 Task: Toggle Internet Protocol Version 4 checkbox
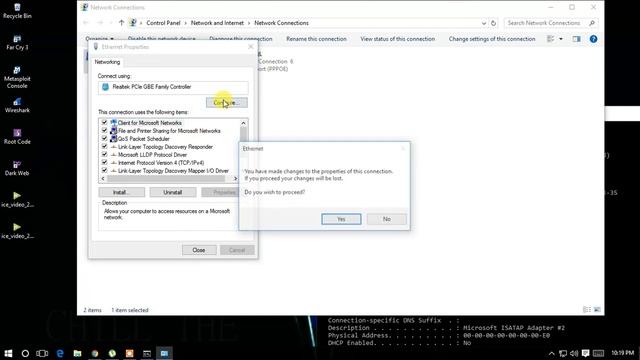tap(104, 162)
